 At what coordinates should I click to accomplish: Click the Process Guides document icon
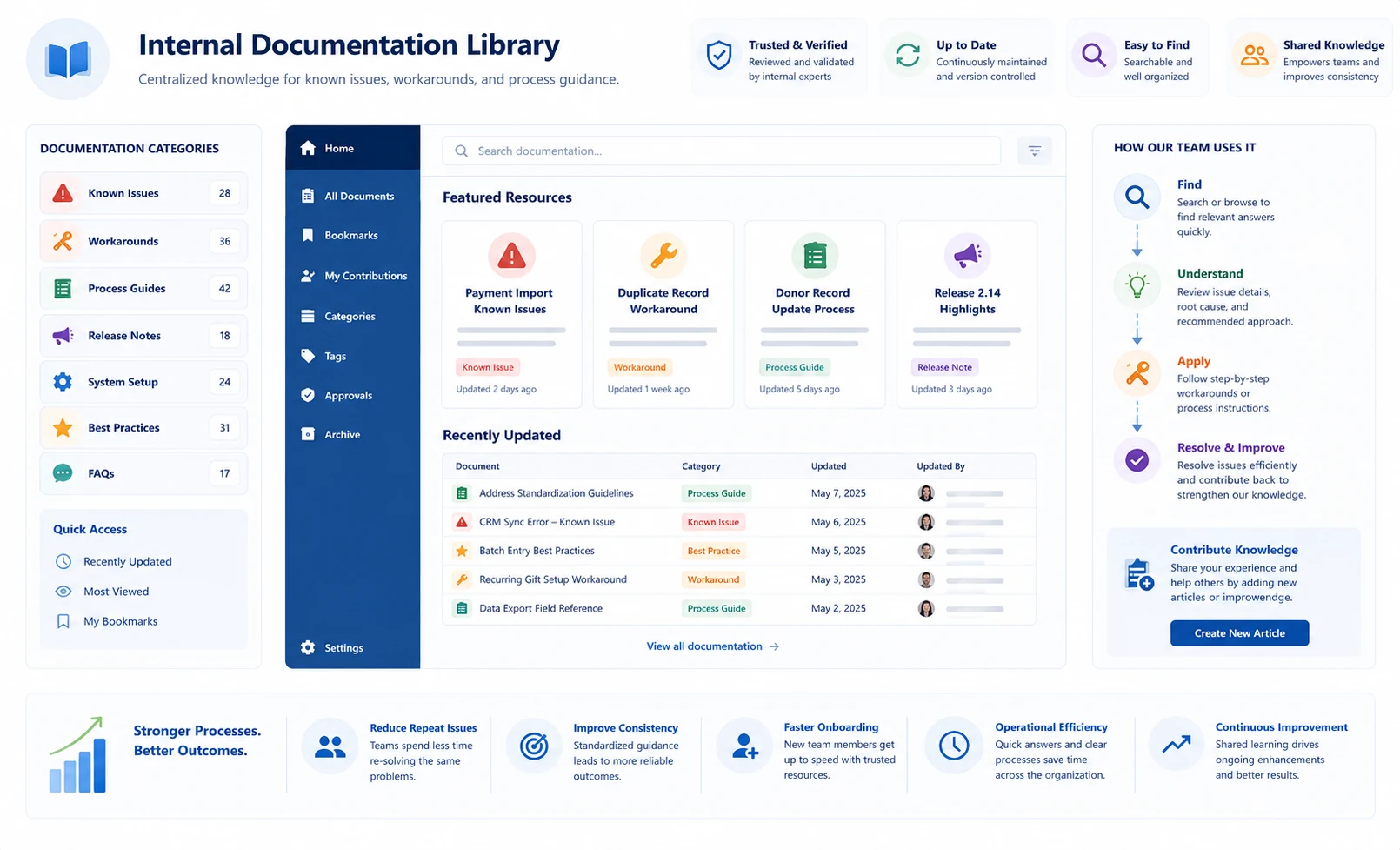tap(63, 289)
